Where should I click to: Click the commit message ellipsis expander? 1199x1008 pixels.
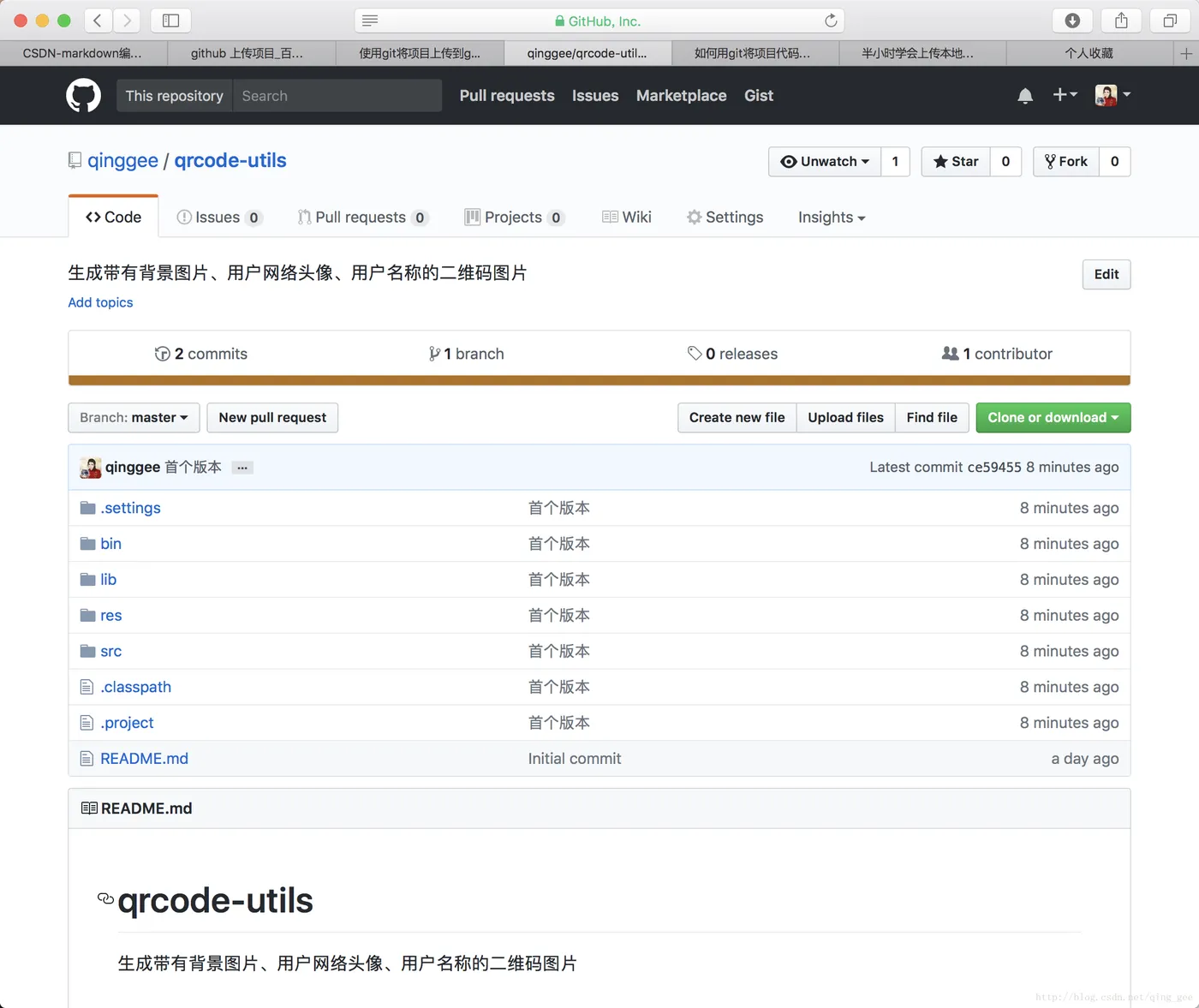coord(242,468)
